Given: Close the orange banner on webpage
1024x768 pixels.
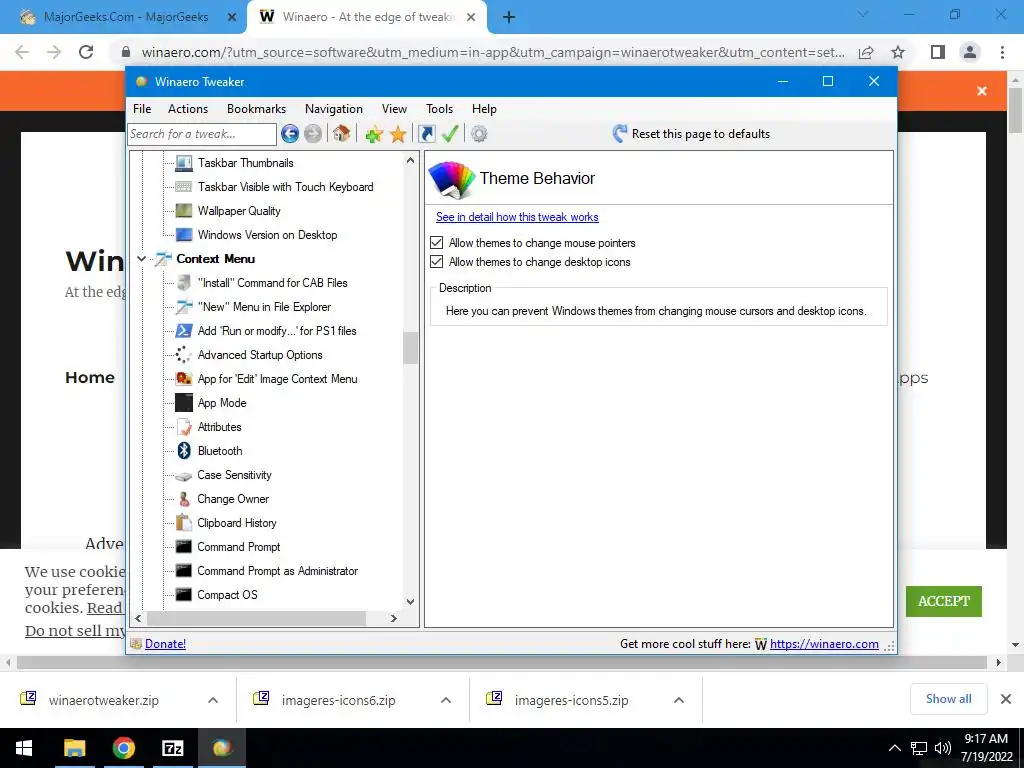Looking at the screenshot, I should tap(982, 91).
